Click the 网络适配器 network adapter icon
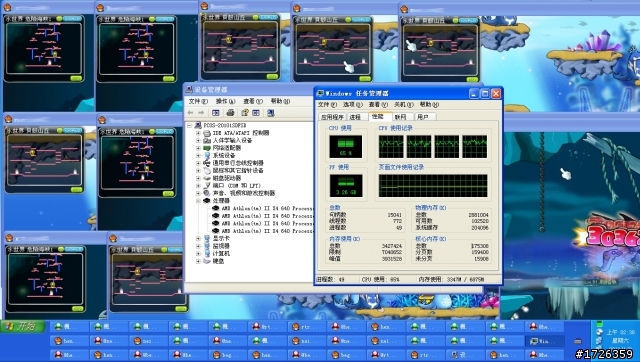 tap(207, 148)
